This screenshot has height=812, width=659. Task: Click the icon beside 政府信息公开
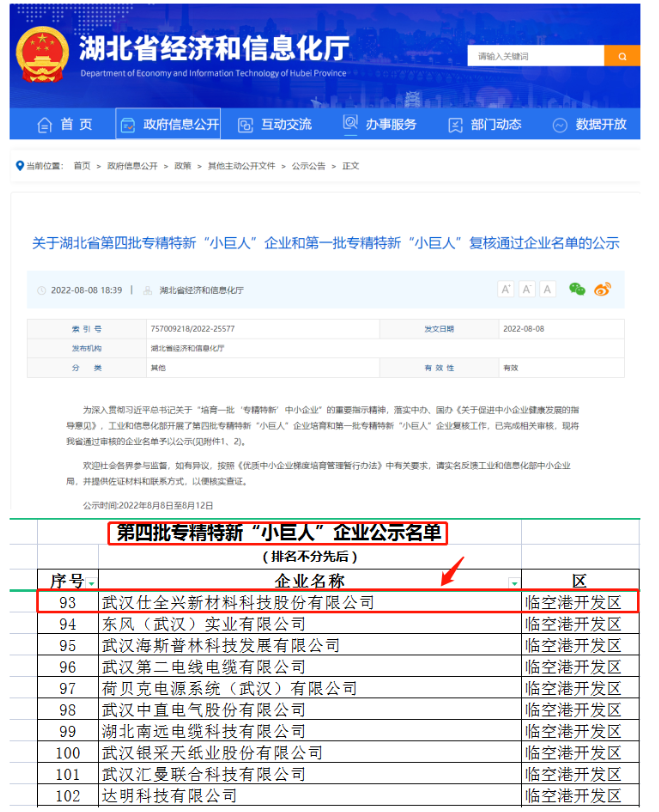point(127,125)
